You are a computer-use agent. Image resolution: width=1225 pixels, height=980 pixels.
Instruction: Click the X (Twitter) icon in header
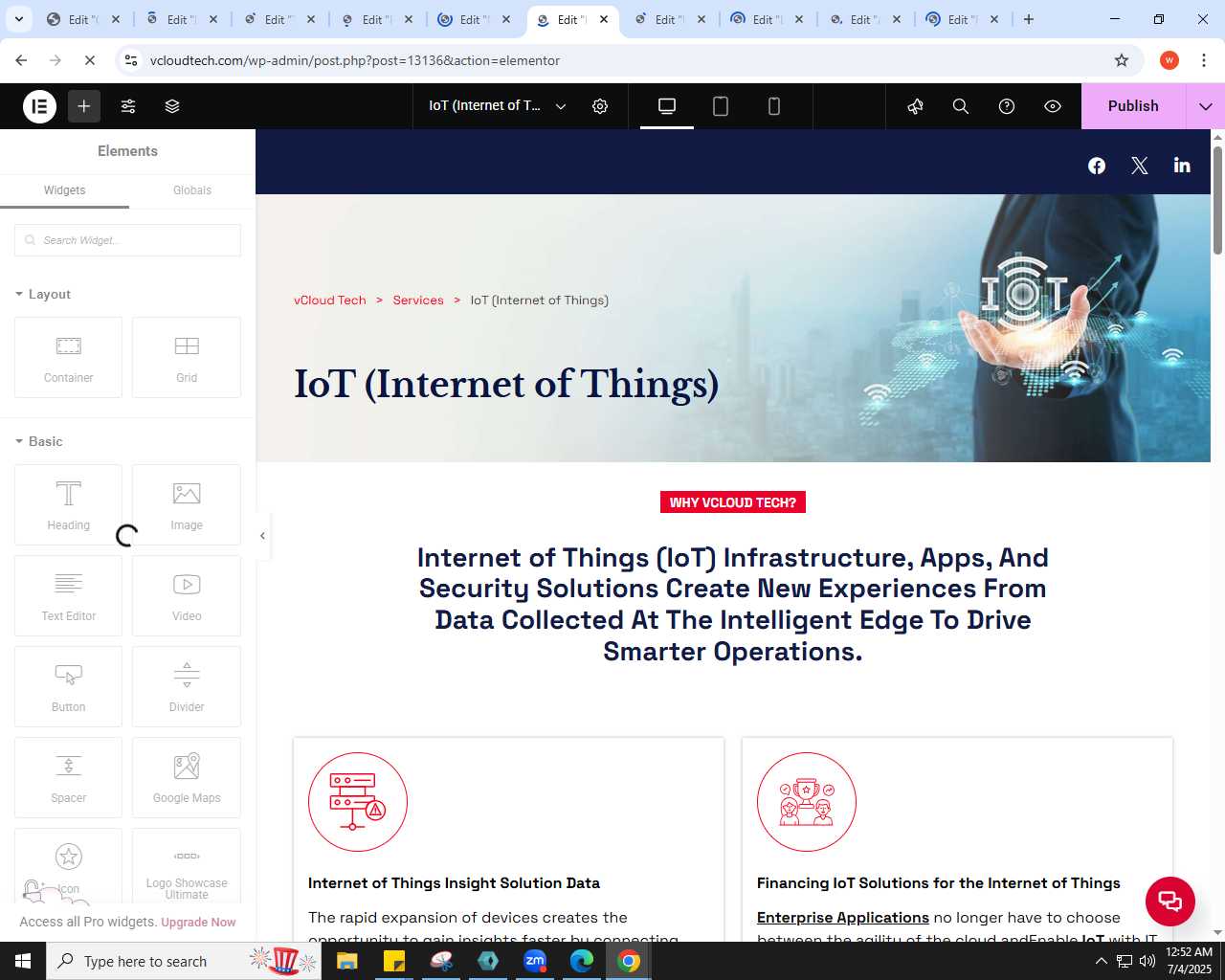point(1139,166)
